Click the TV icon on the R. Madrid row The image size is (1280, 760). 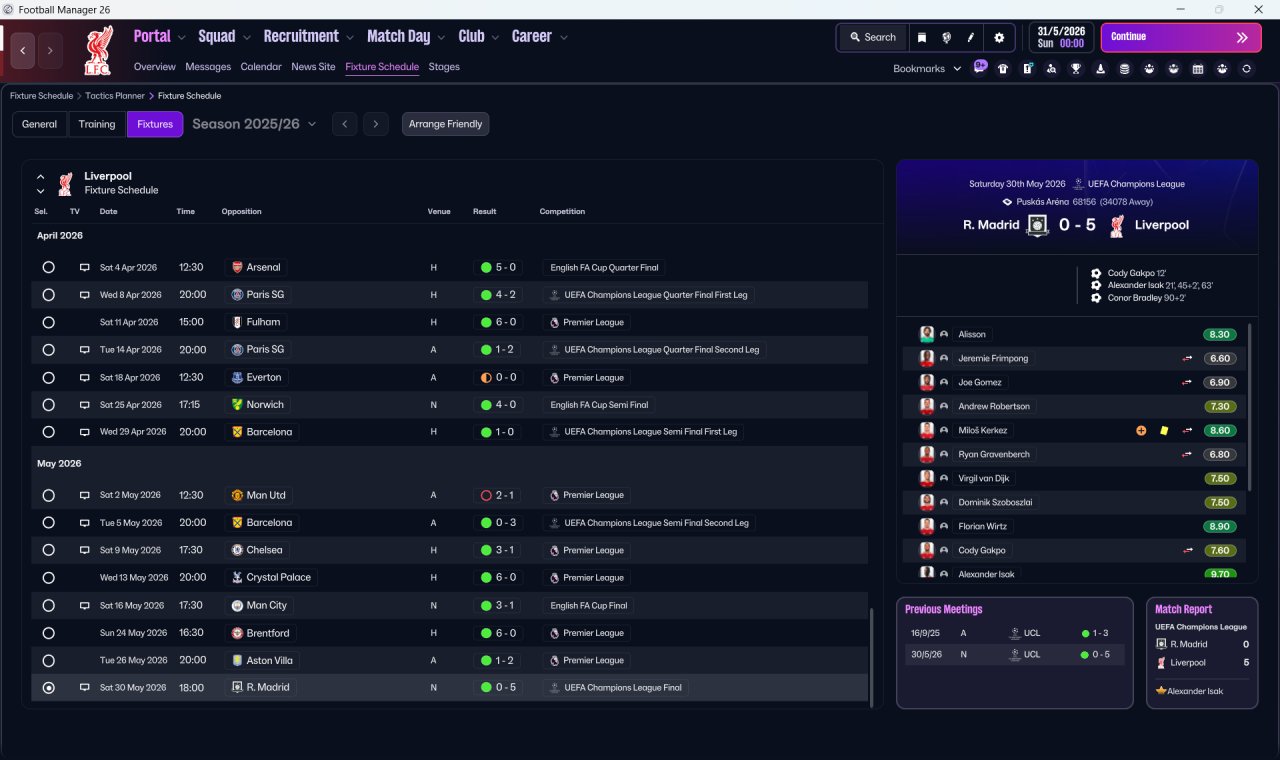click(85, 687)
